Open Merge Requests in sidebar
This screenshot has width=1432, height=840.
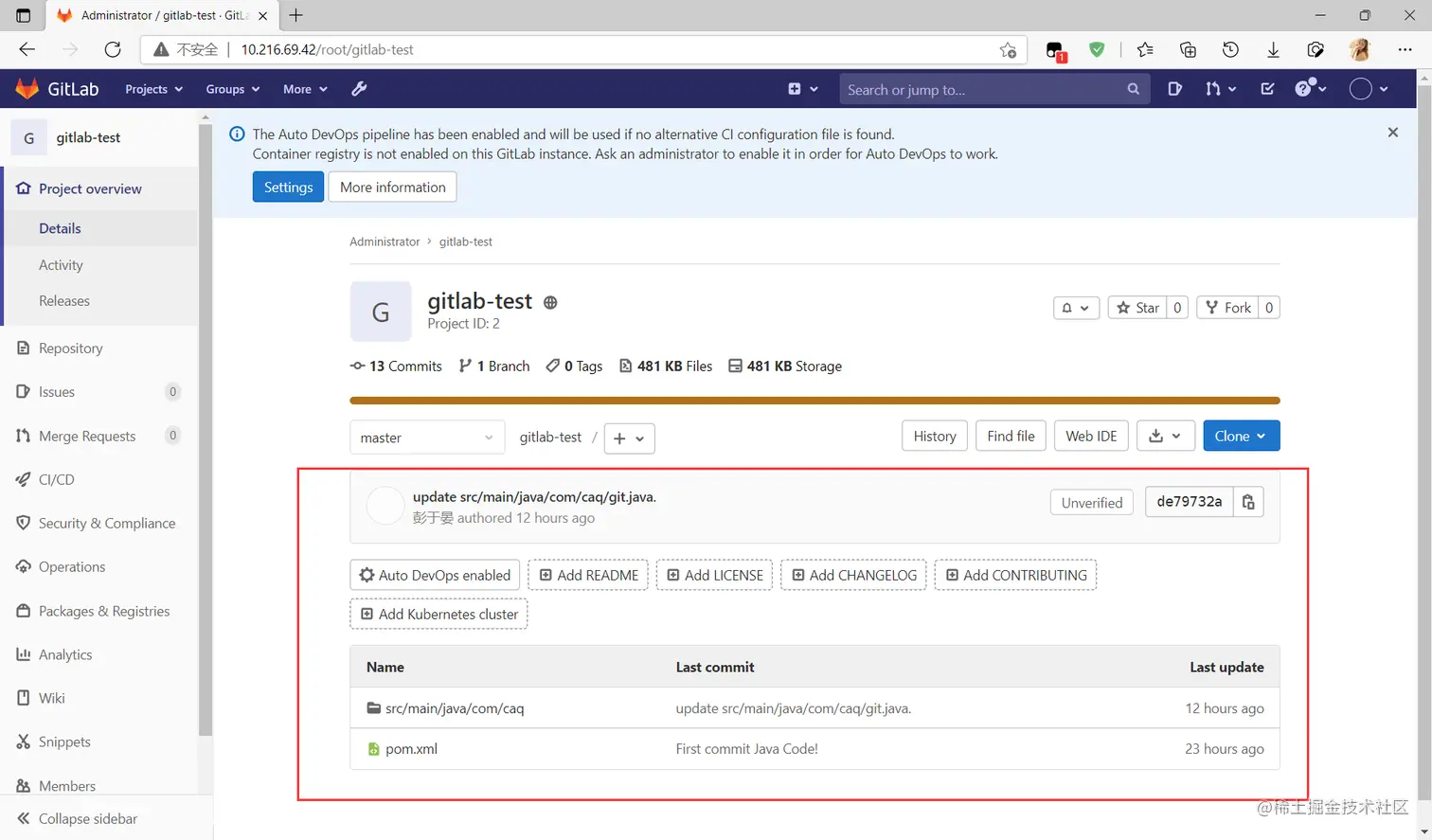pos(87,436)
